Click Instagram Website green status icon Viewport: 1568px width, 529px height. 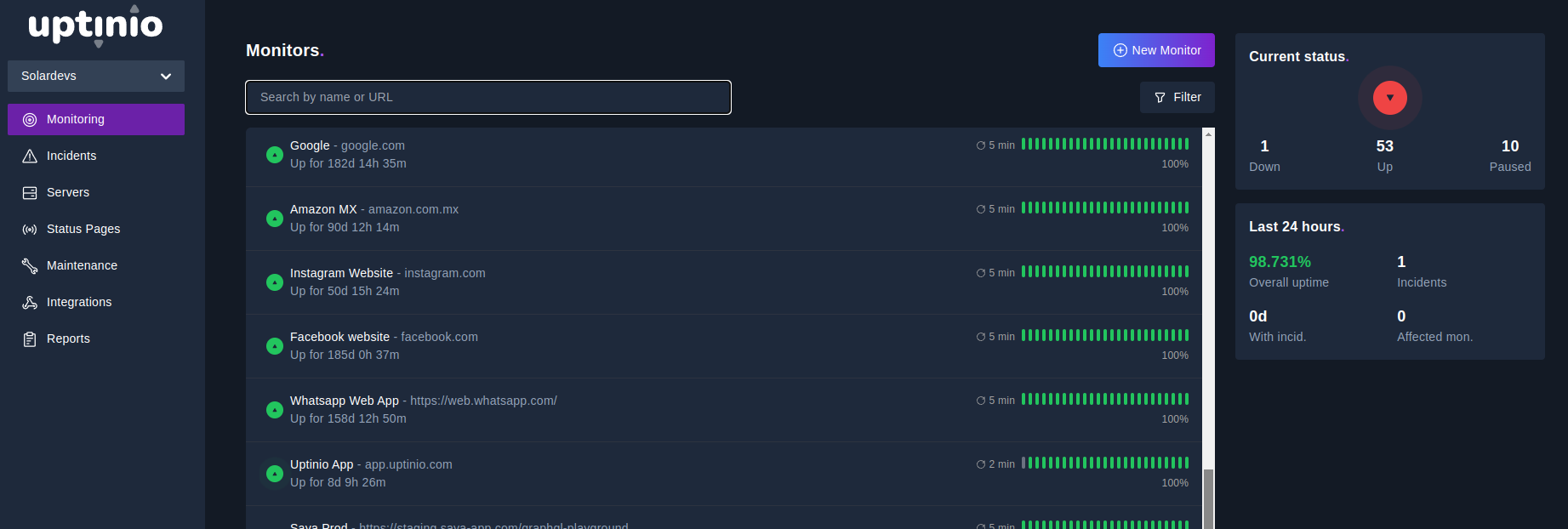click(x=275, y=282)
